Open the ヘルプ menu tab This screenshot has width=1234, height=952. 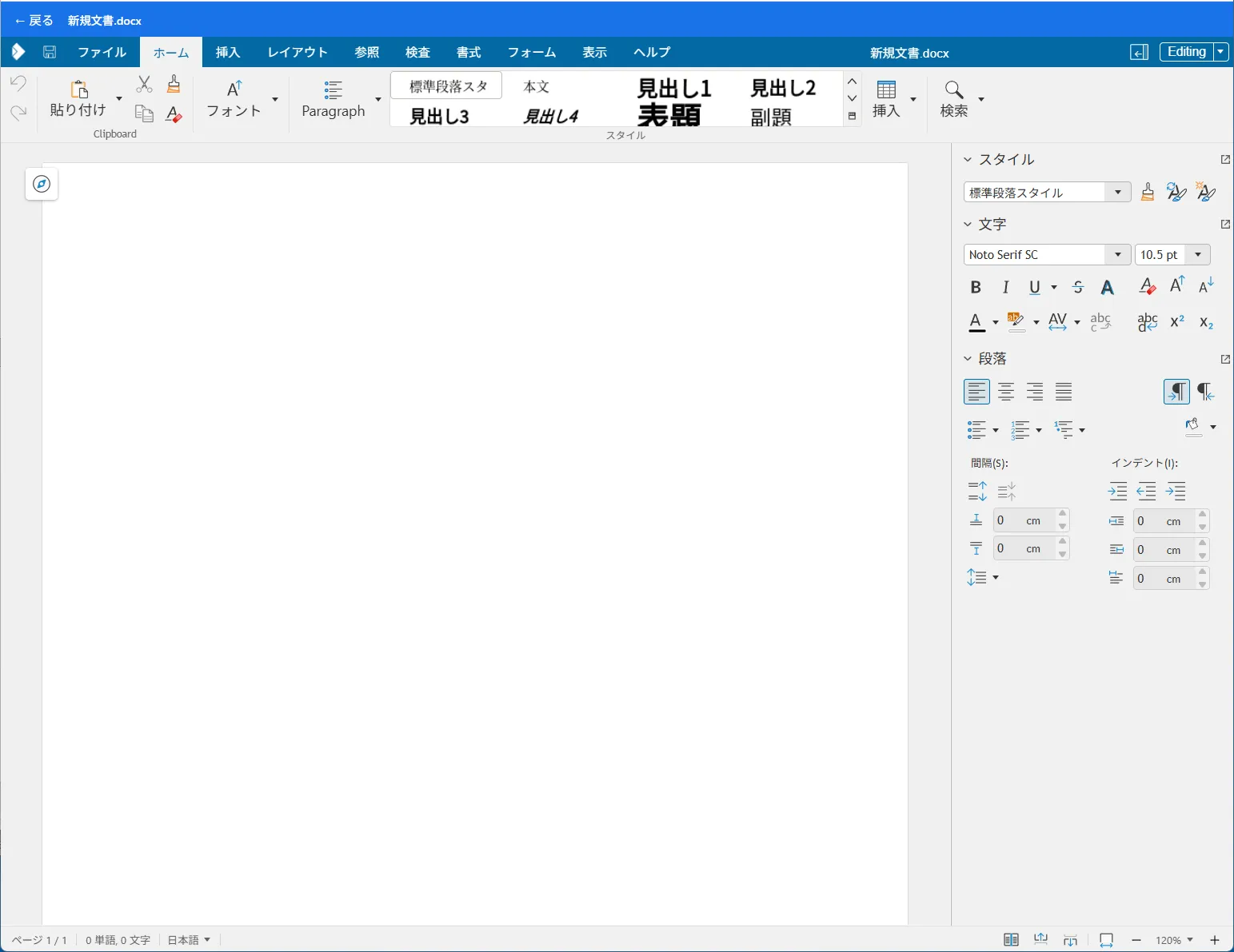651,52
